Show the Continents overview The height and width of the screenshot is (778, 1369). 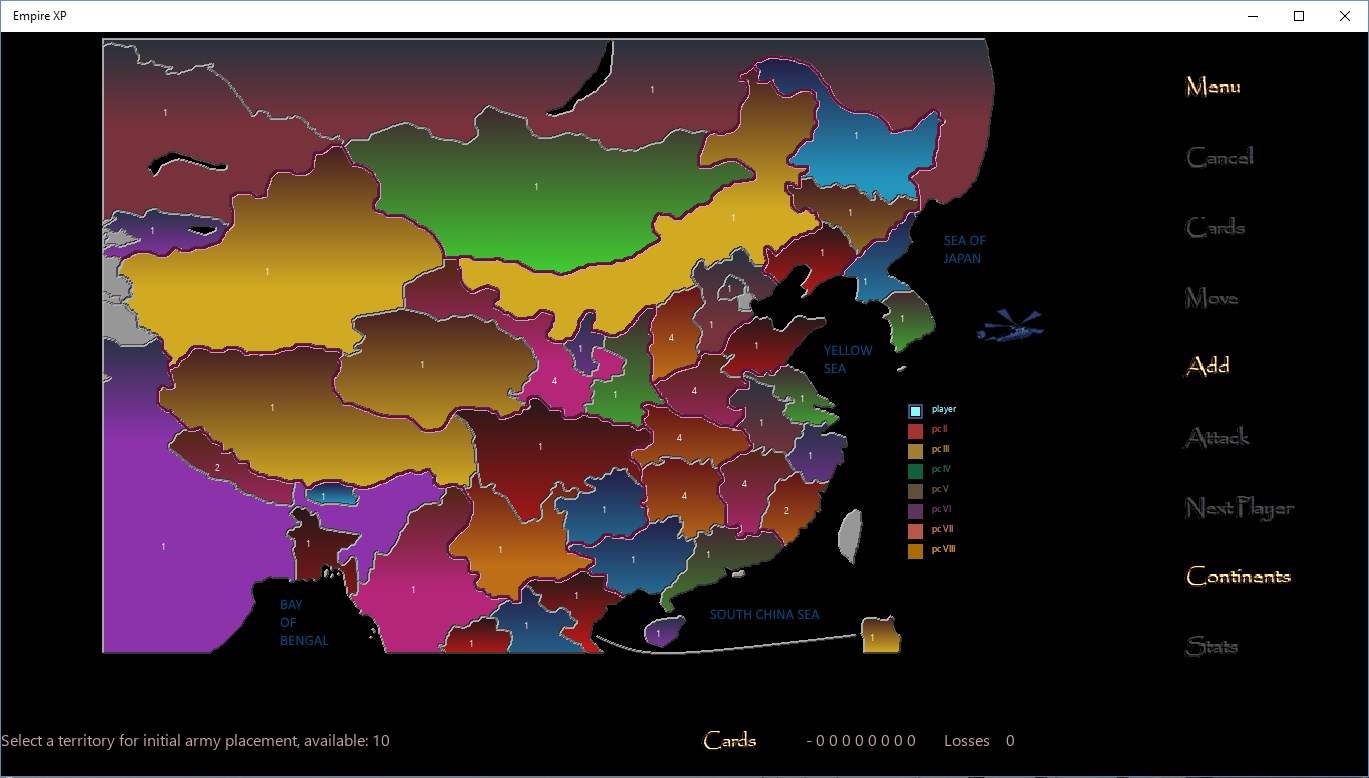[x=1238, y=577]
